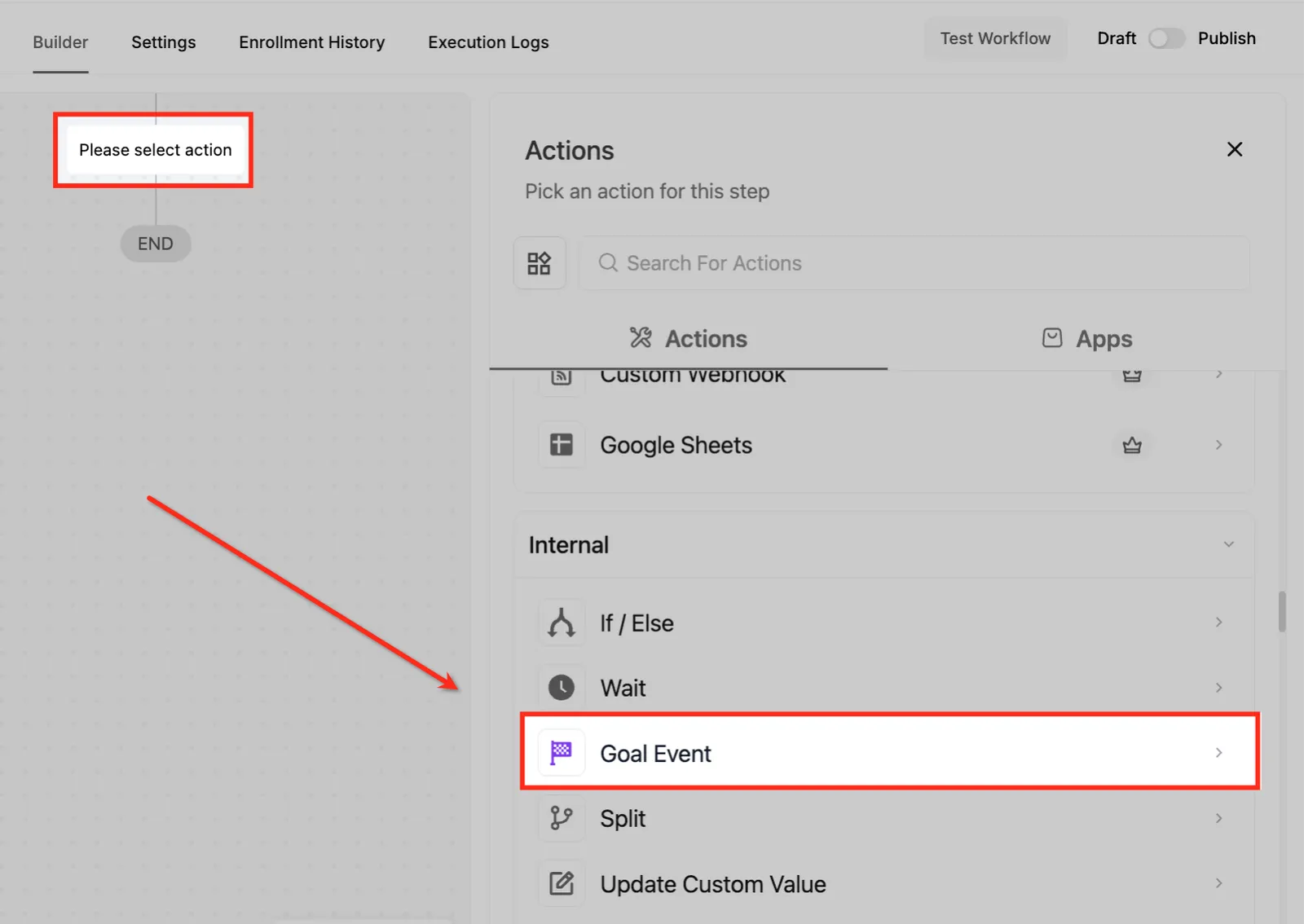This screenshot has height=924, width=1304.
Task: Collapse the Internal section chevron
Action: [x=1229, y=544]
